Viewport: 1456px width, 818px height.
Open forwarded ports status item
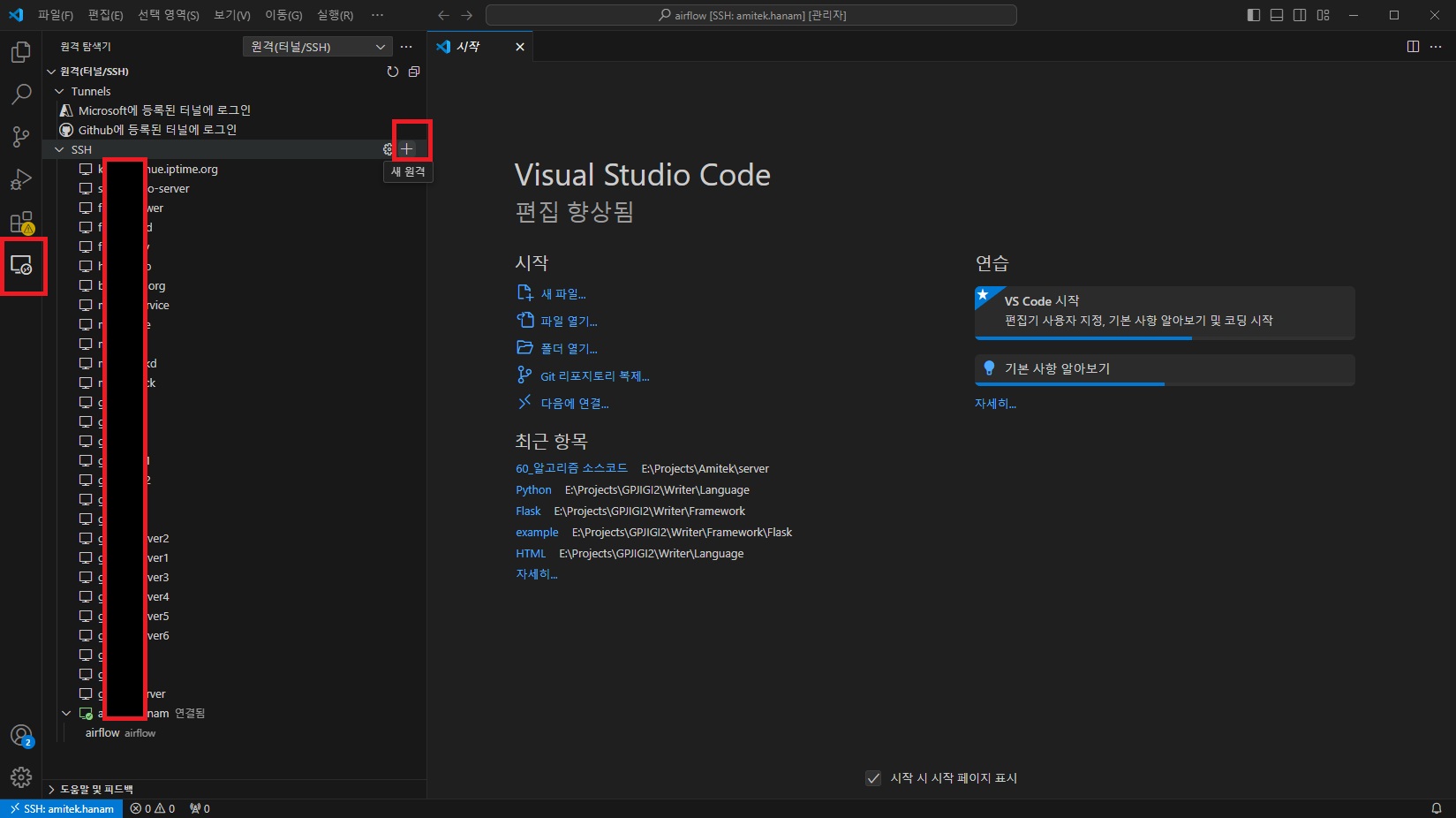click(200, 808)
